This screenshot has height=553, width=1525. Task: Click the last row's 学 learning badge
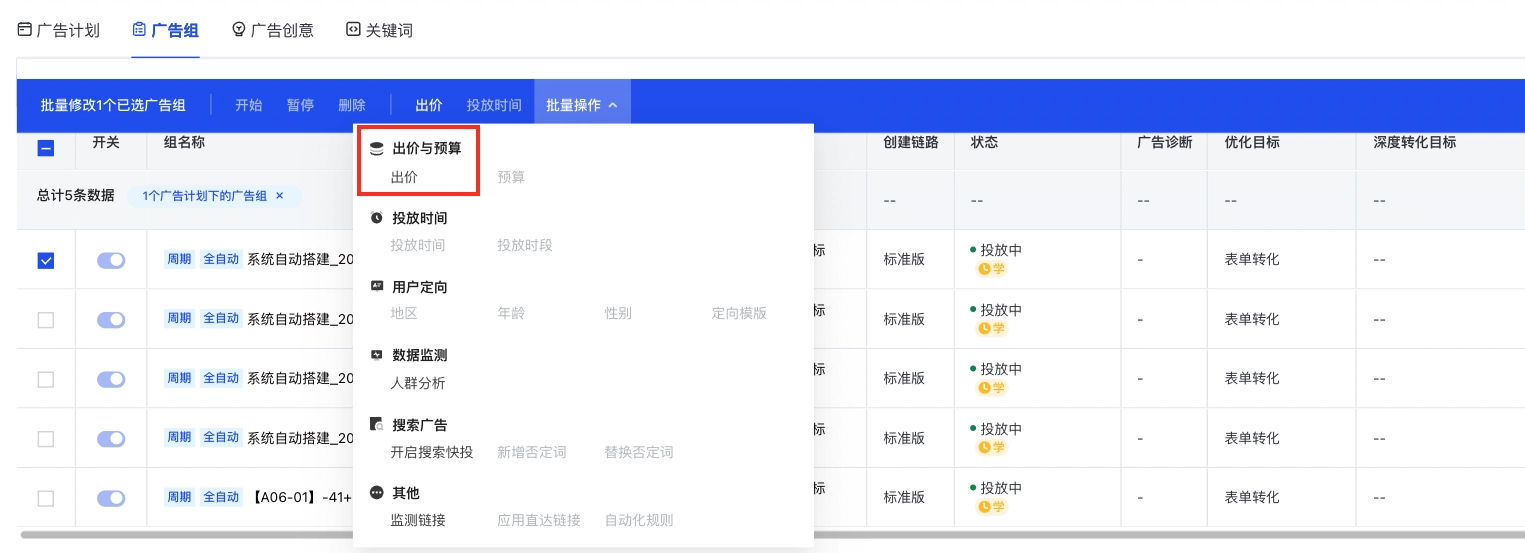click(991, 507)
